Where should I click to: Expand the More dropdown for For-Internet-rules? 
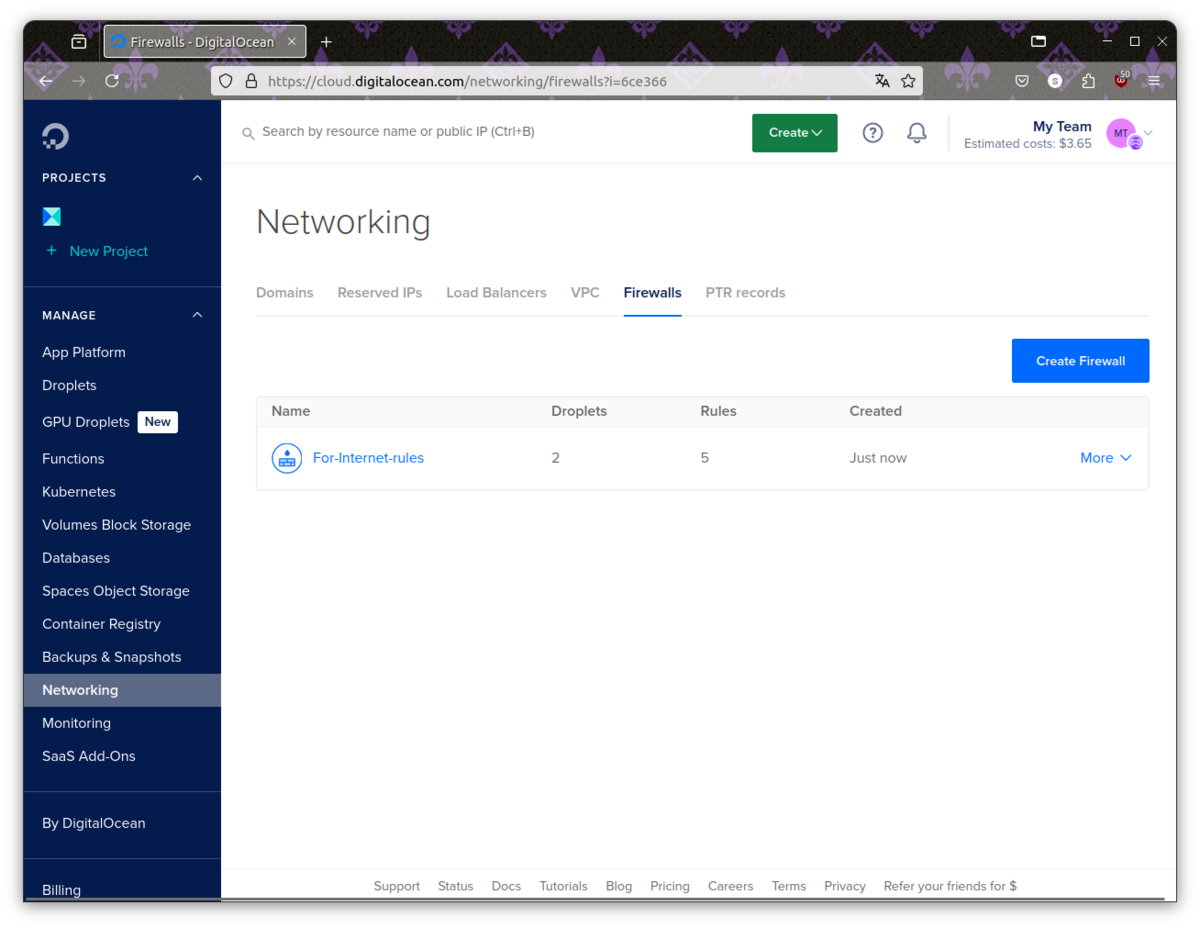(1106, 458)
